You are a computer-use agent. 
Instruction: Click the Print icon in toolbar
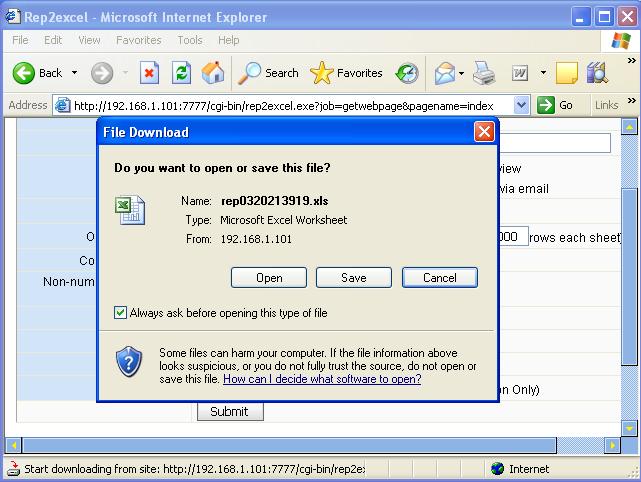point(484,73)
